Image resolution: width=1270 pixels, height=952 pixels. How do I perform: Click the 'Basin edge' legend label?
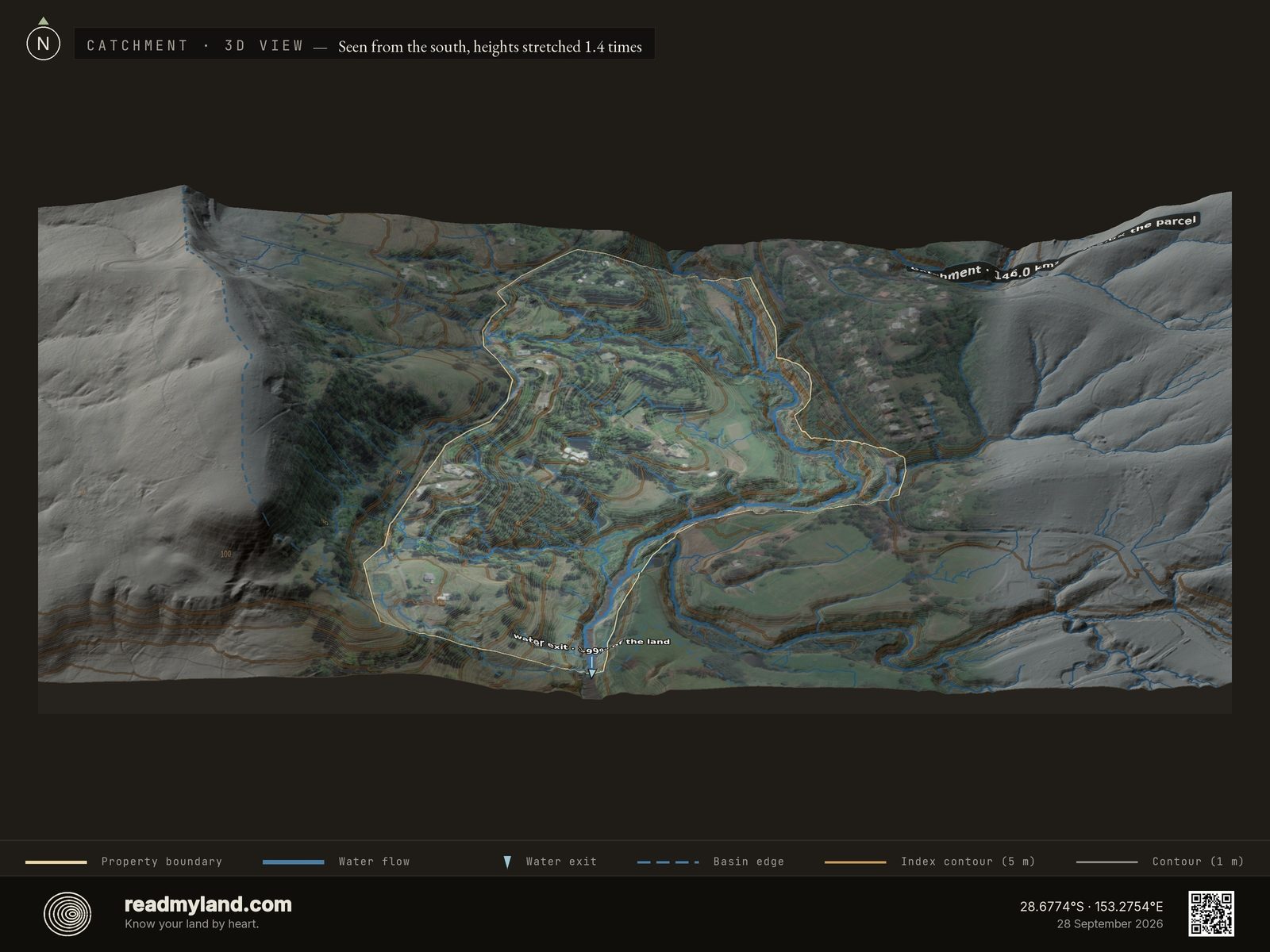click(749, 862)
